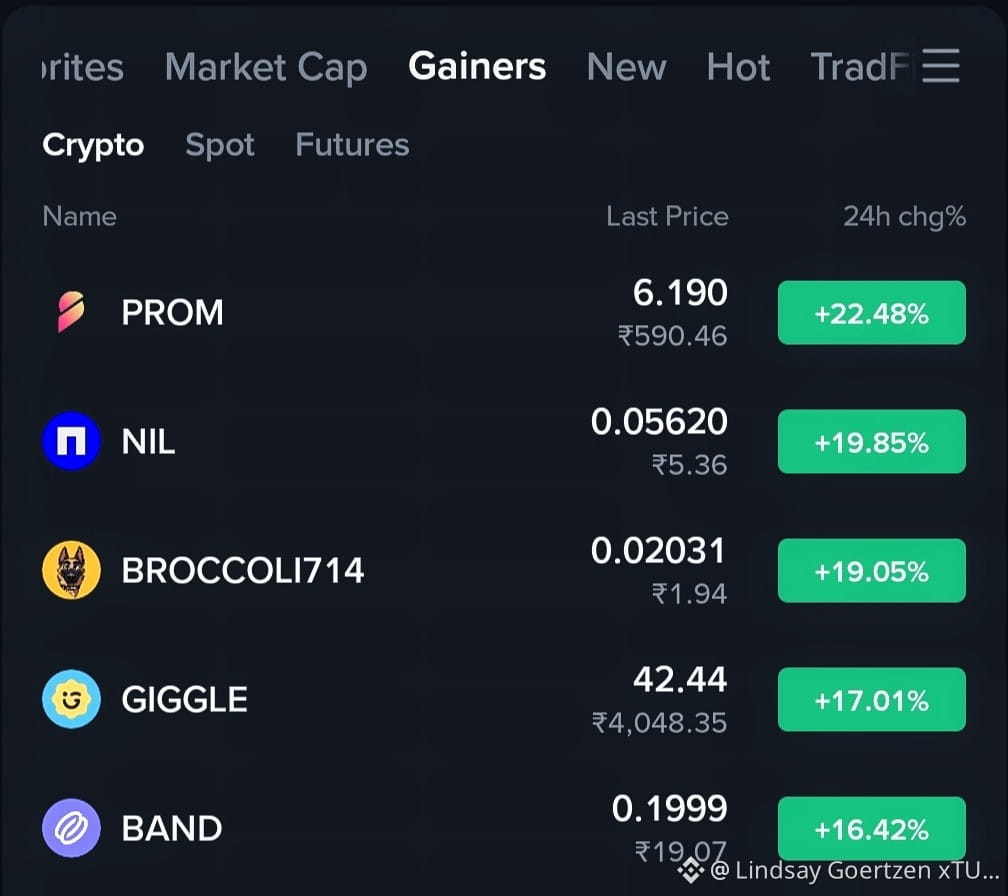Select the Futures sub-tab
The image size is (1008, 896).
tap(352, 145)
